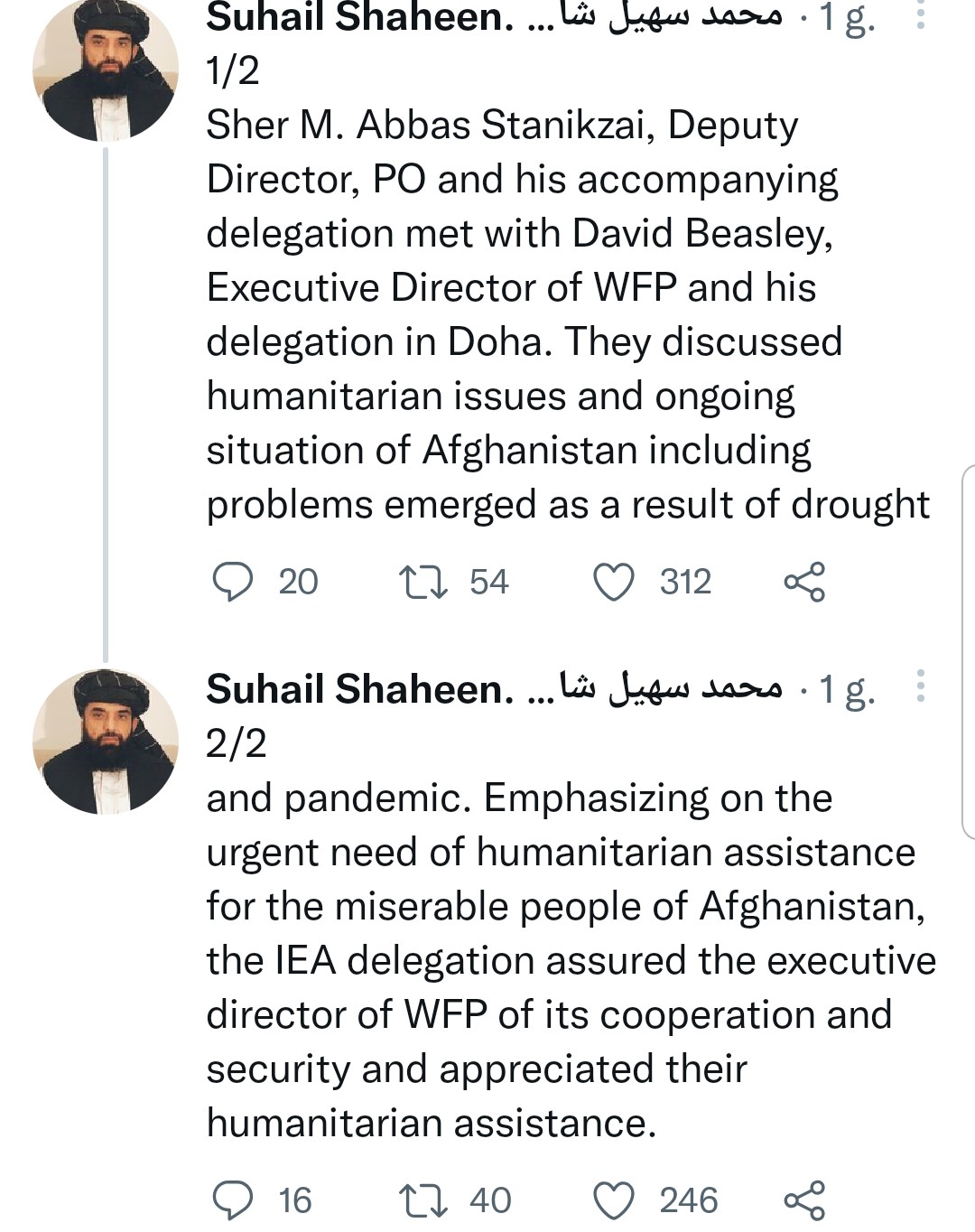This screenshot has width=975, height=1232.
Task: Reply to the 1/2 tweet via comment icon
Action: click(232, 582)
